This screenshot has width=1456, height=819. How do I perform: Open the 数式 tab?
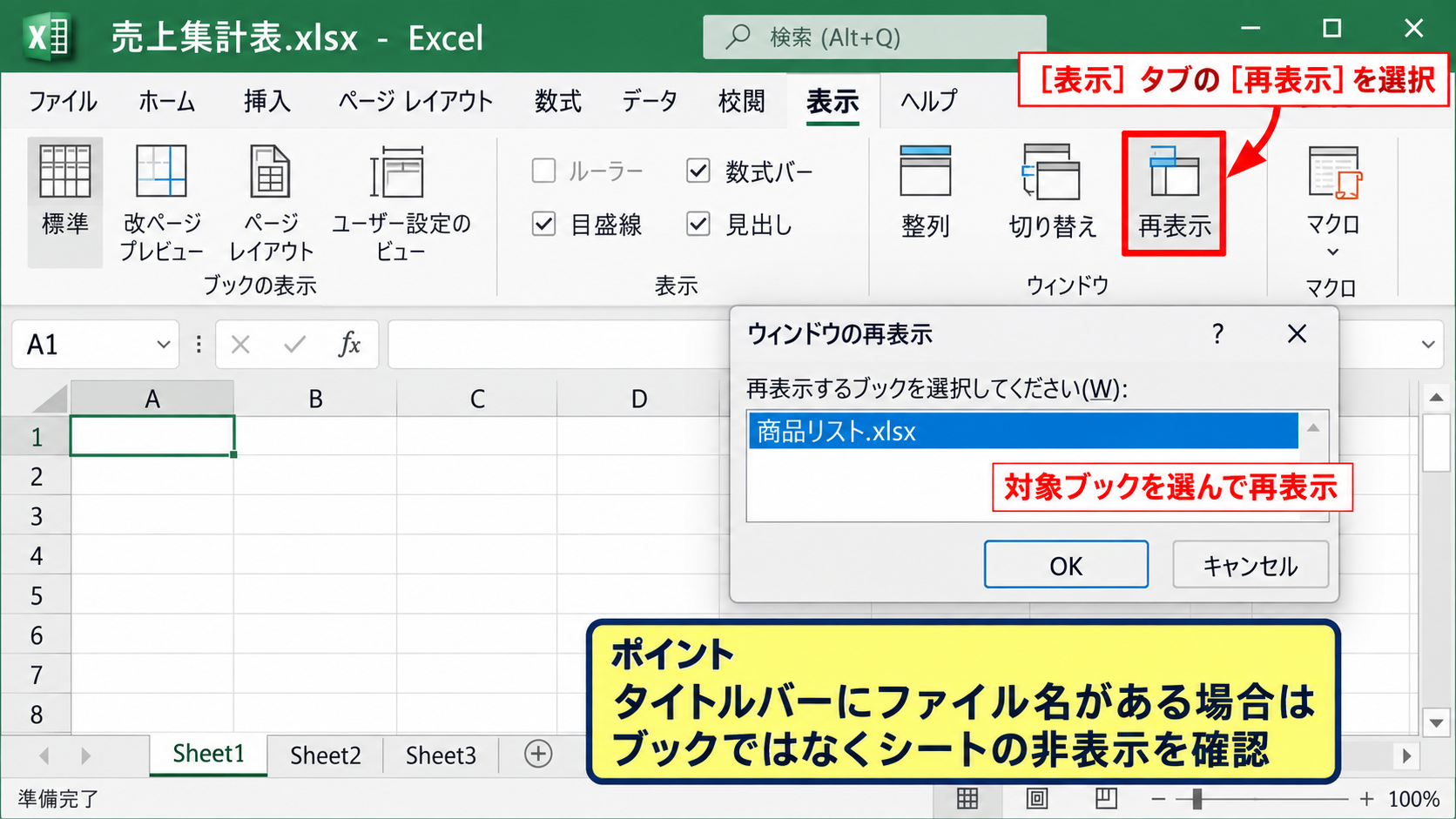(557, 101)
